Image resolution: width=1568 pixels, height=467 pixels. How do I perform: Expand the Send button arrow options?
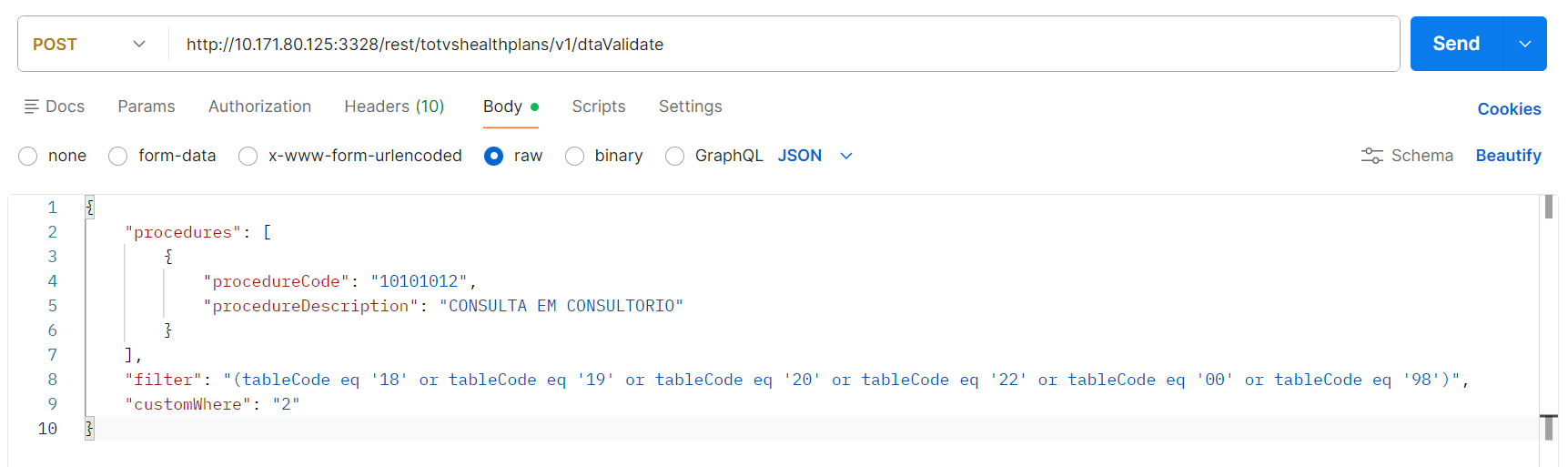[1525, 44]
